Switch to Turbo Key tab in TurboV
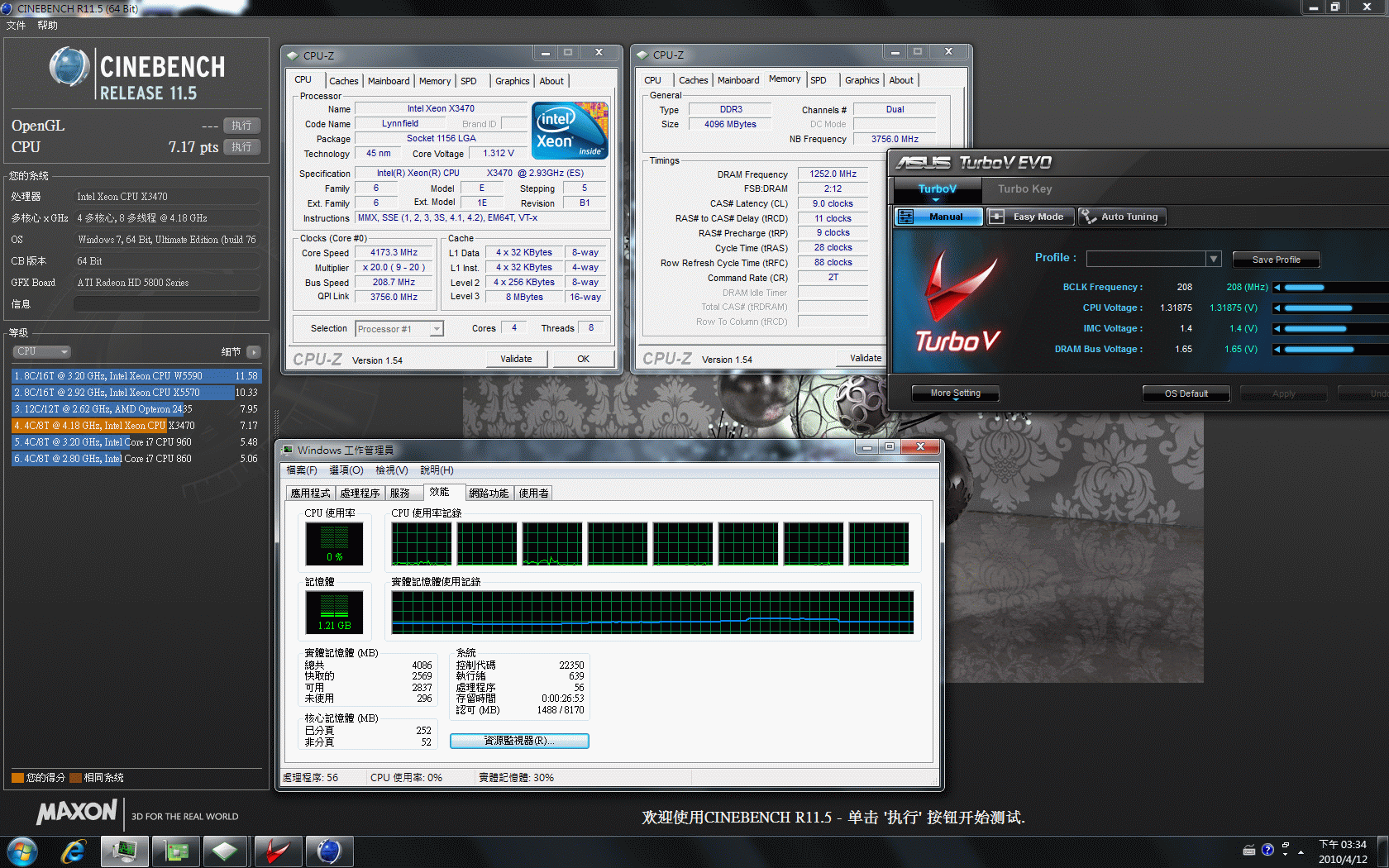 pyautogui.click(x=1024, y=189)
